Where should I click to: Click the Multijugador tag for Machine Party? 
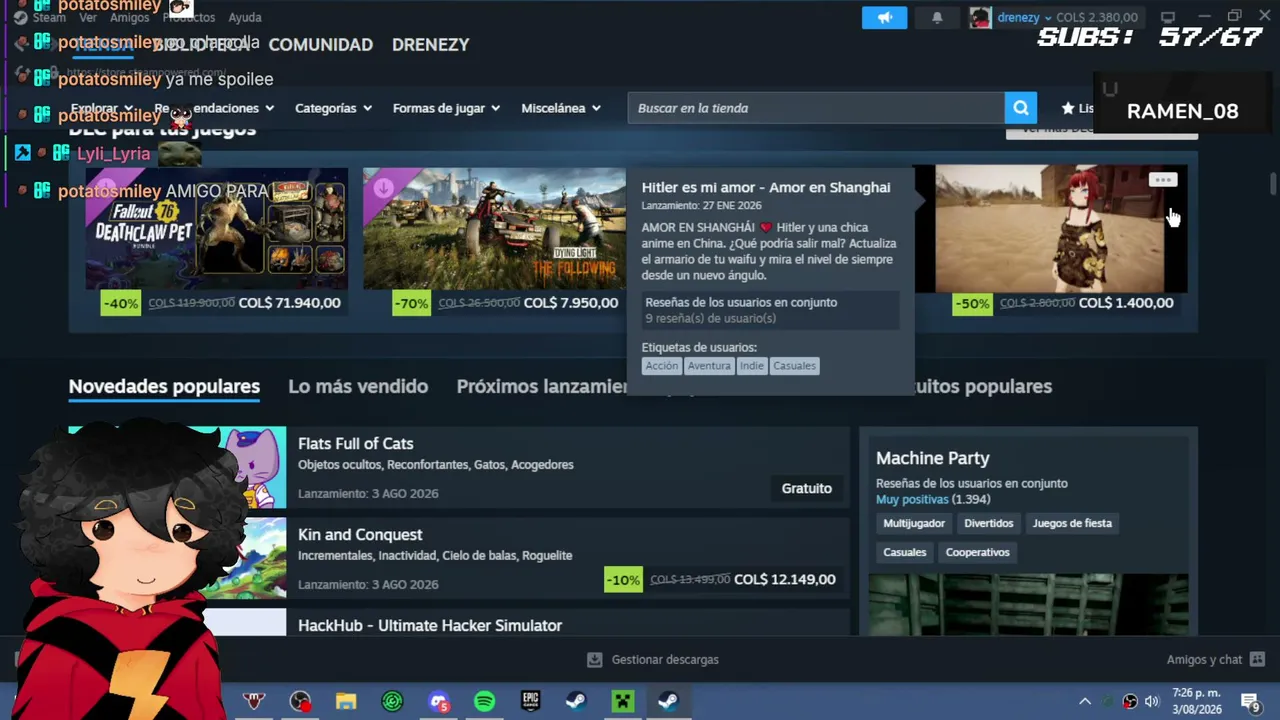914,523
